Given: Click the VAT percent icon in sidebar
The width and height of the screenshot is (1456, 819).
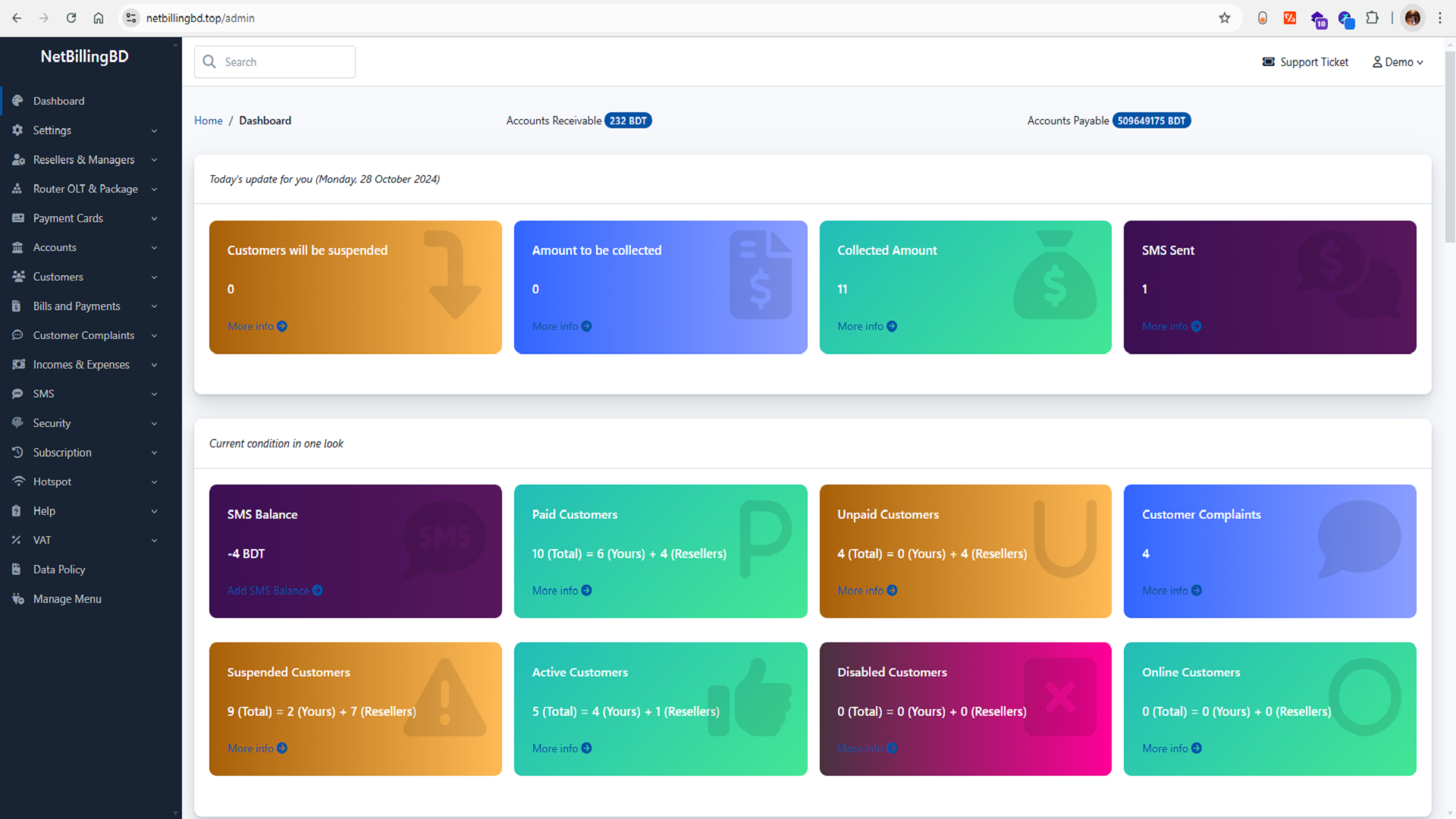Looking at the screenshot, I should tap(17, 540).
